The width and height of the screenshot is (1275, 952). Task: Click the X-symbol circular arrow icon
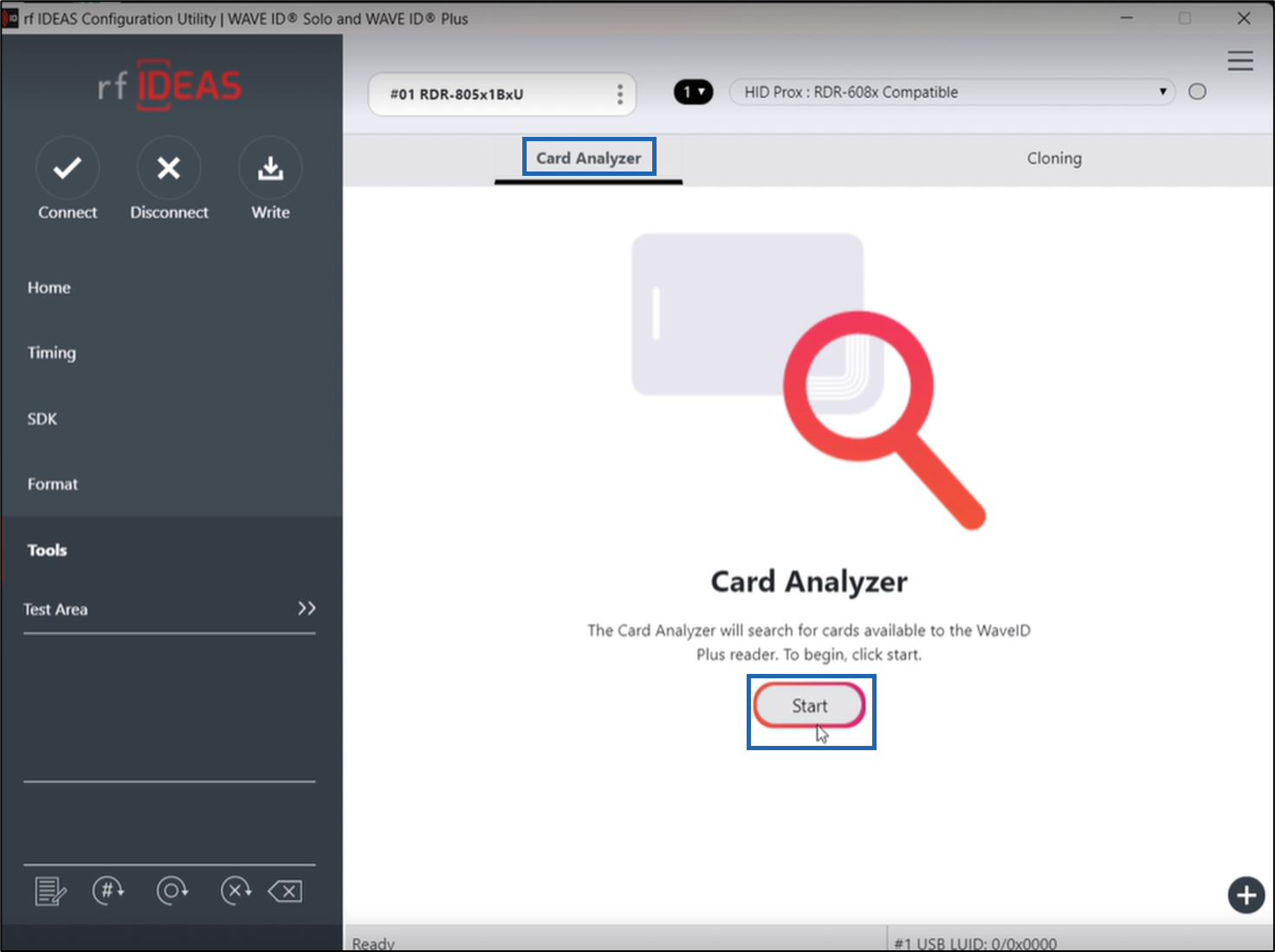pyautogui.click(x=236, y=890)
